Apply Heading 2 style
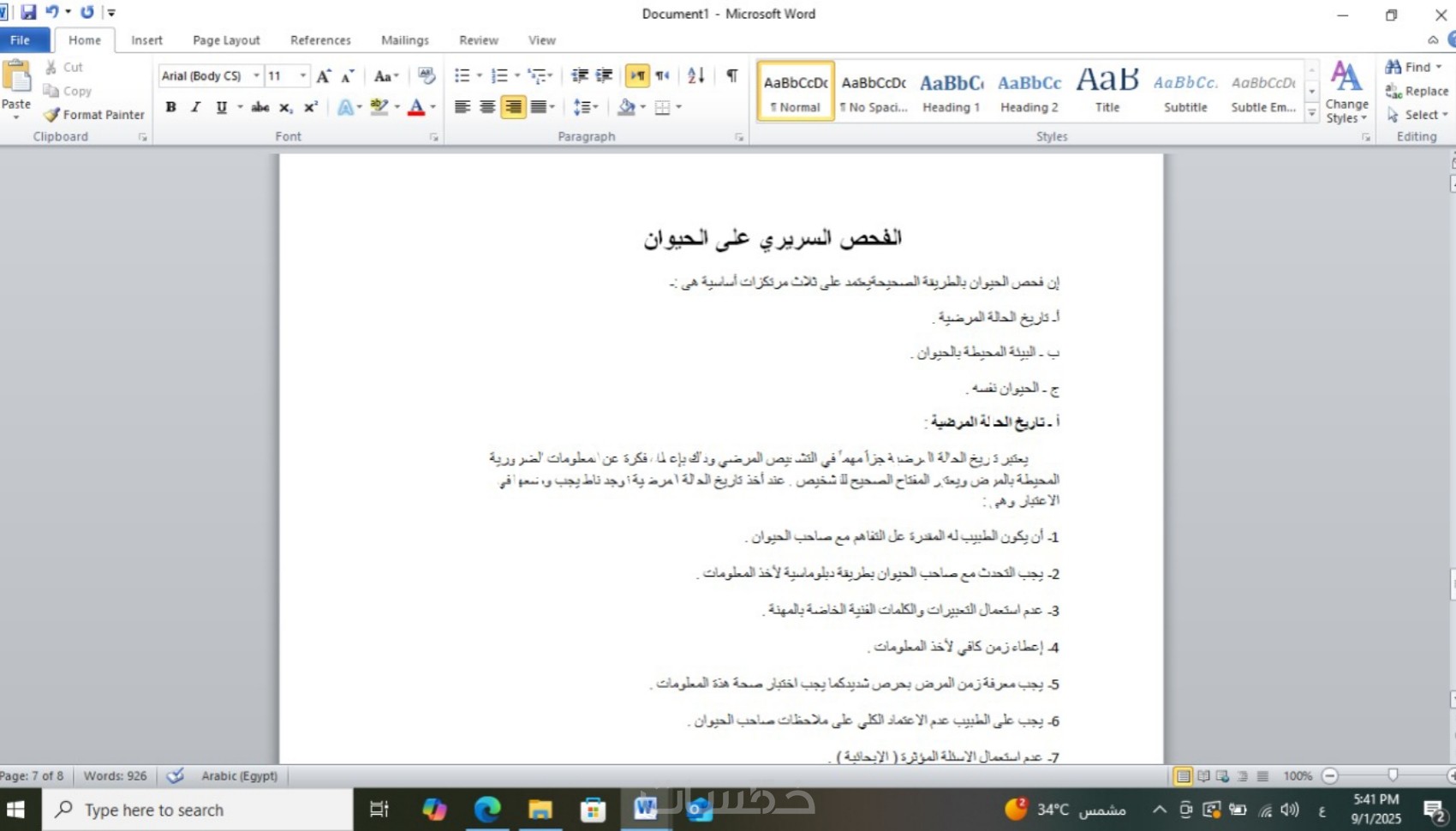 (x=1029, y=91)
